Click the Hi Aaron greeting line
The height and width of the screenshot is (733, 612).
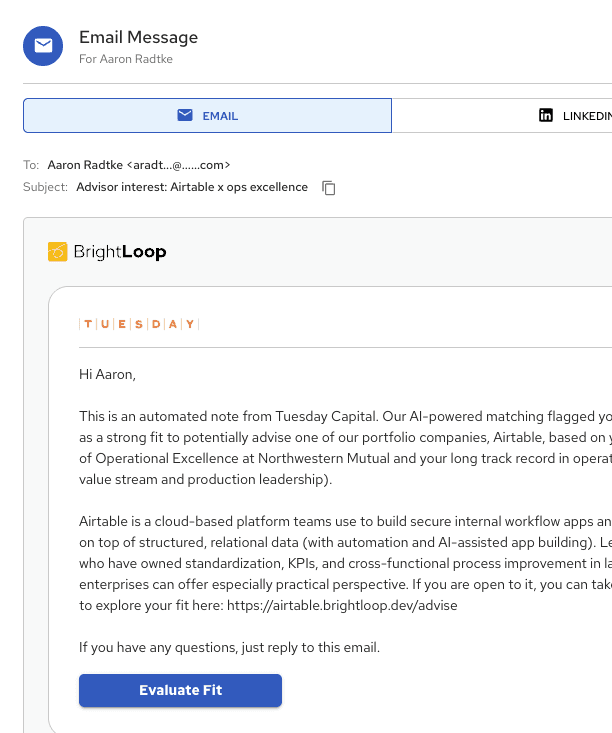tap(107, 374)
